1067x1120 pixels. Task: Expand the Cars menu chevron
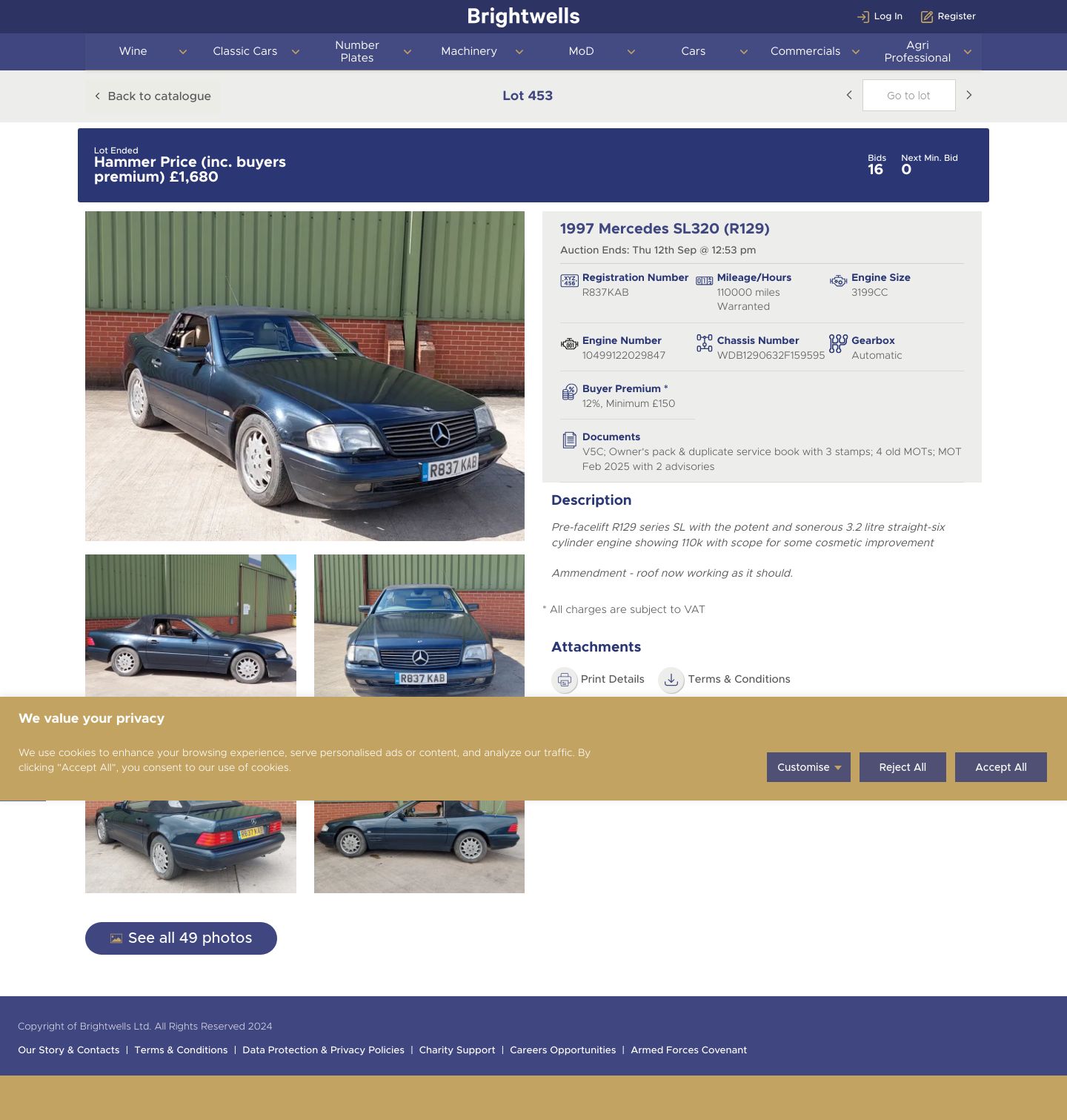coord(744,52)
